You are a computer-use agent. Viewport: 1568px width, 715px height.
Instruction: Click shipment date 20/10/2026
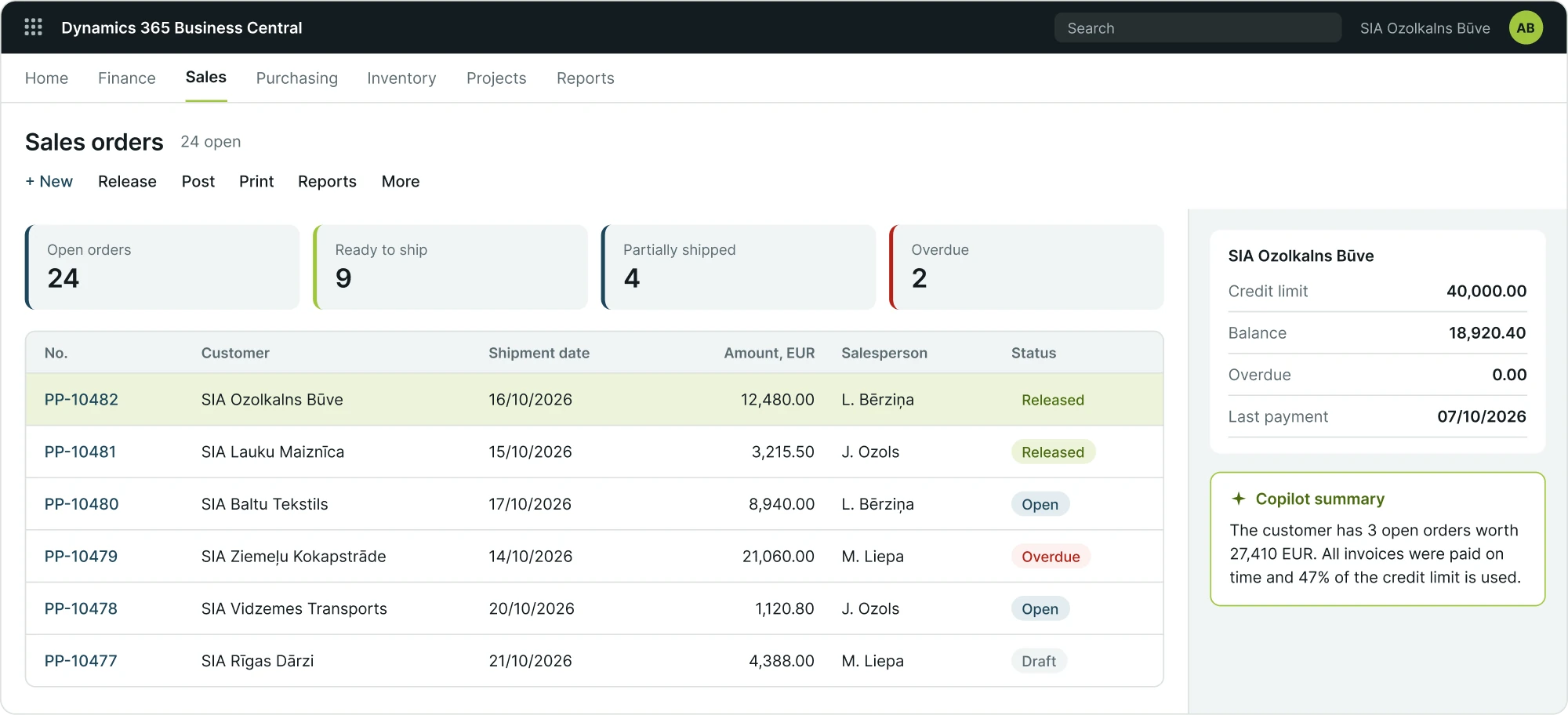click(x=532, y=608)
